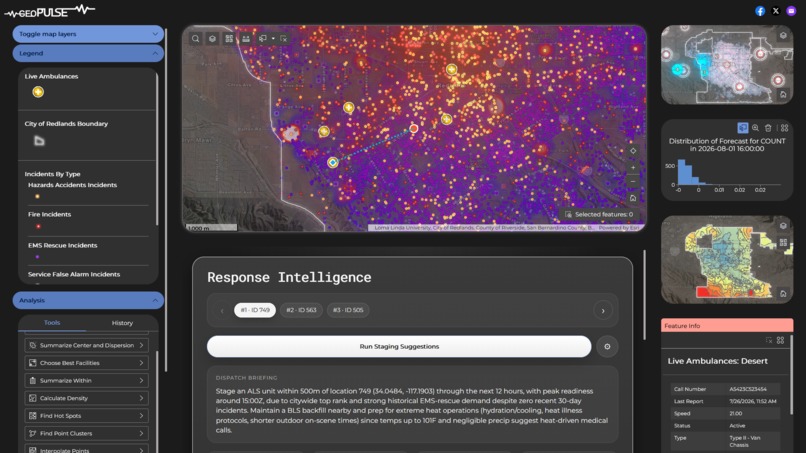806x453 pixels.
Task: Reset main map to home extent
Action: click(633, 198)
